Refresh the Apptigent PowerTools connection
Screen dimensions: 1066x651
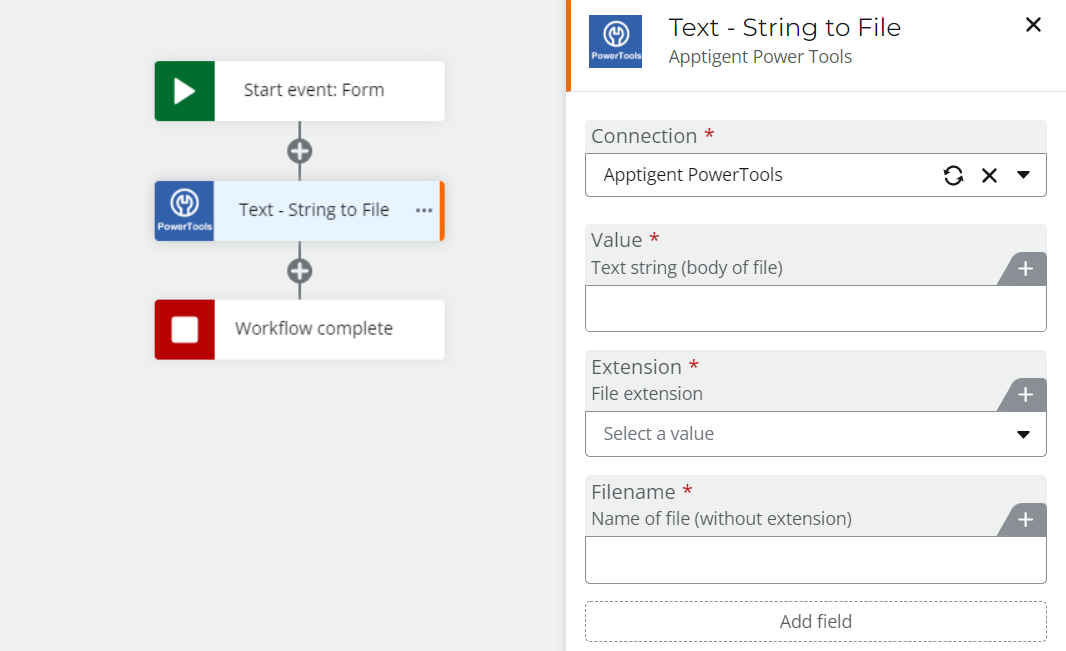point(954,175)
